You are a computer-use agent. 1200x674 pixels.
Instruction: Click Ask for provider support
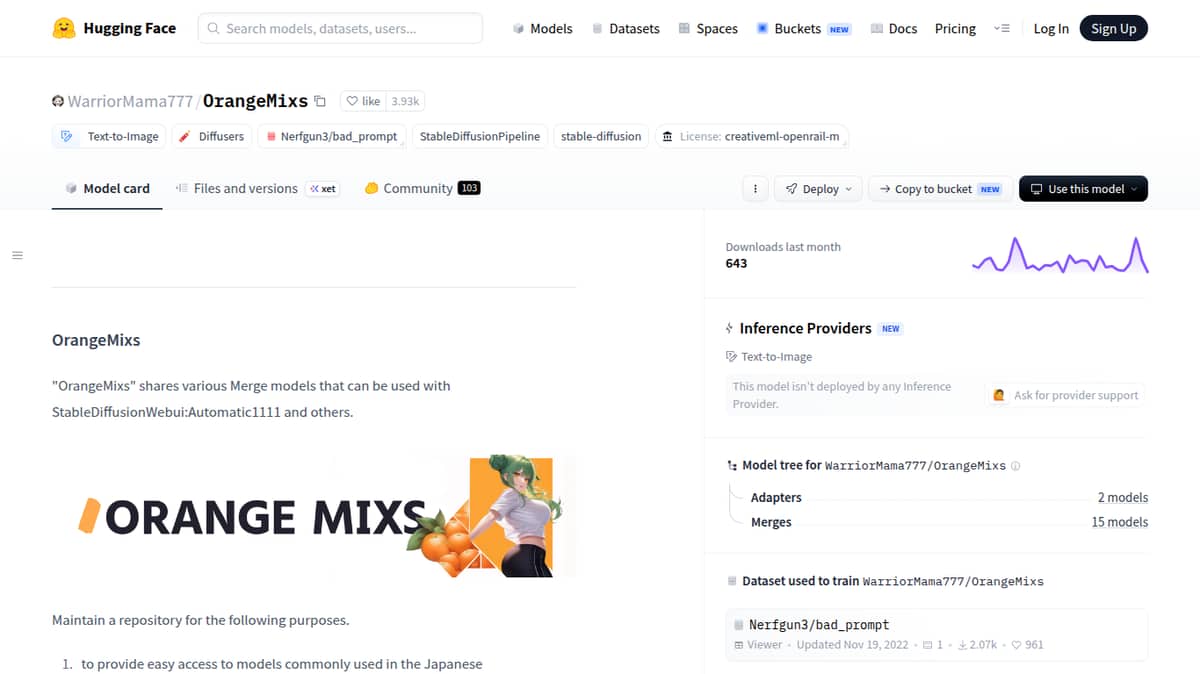click(1066, 395)
